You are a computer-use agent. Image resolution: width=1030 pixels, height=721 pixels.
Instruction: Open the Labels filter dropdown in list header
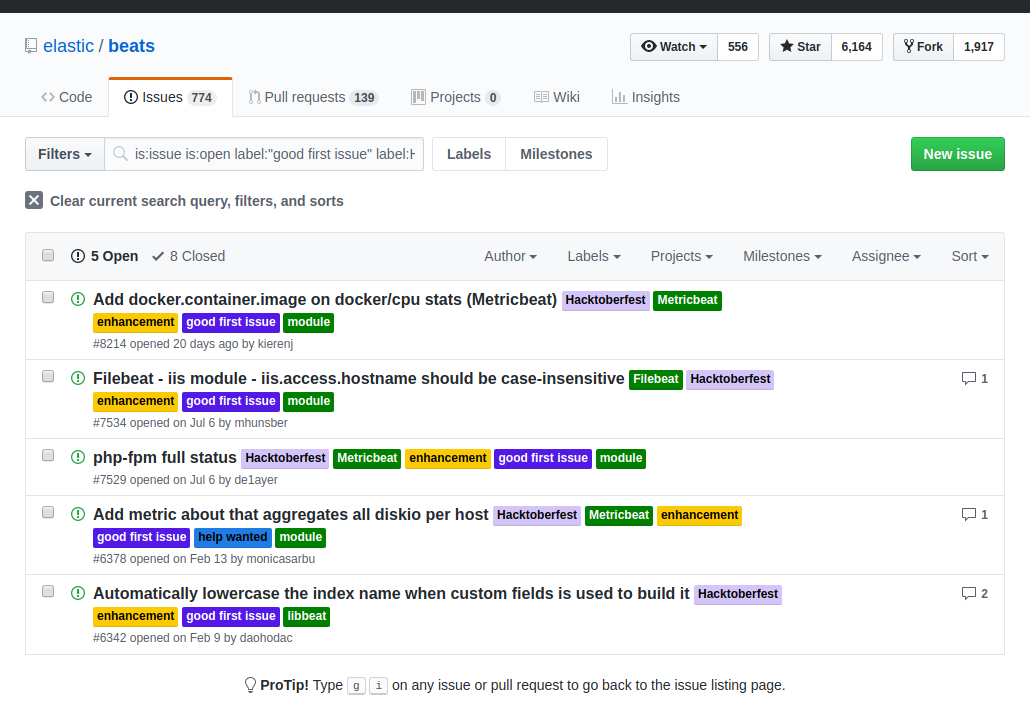[594, 256]
